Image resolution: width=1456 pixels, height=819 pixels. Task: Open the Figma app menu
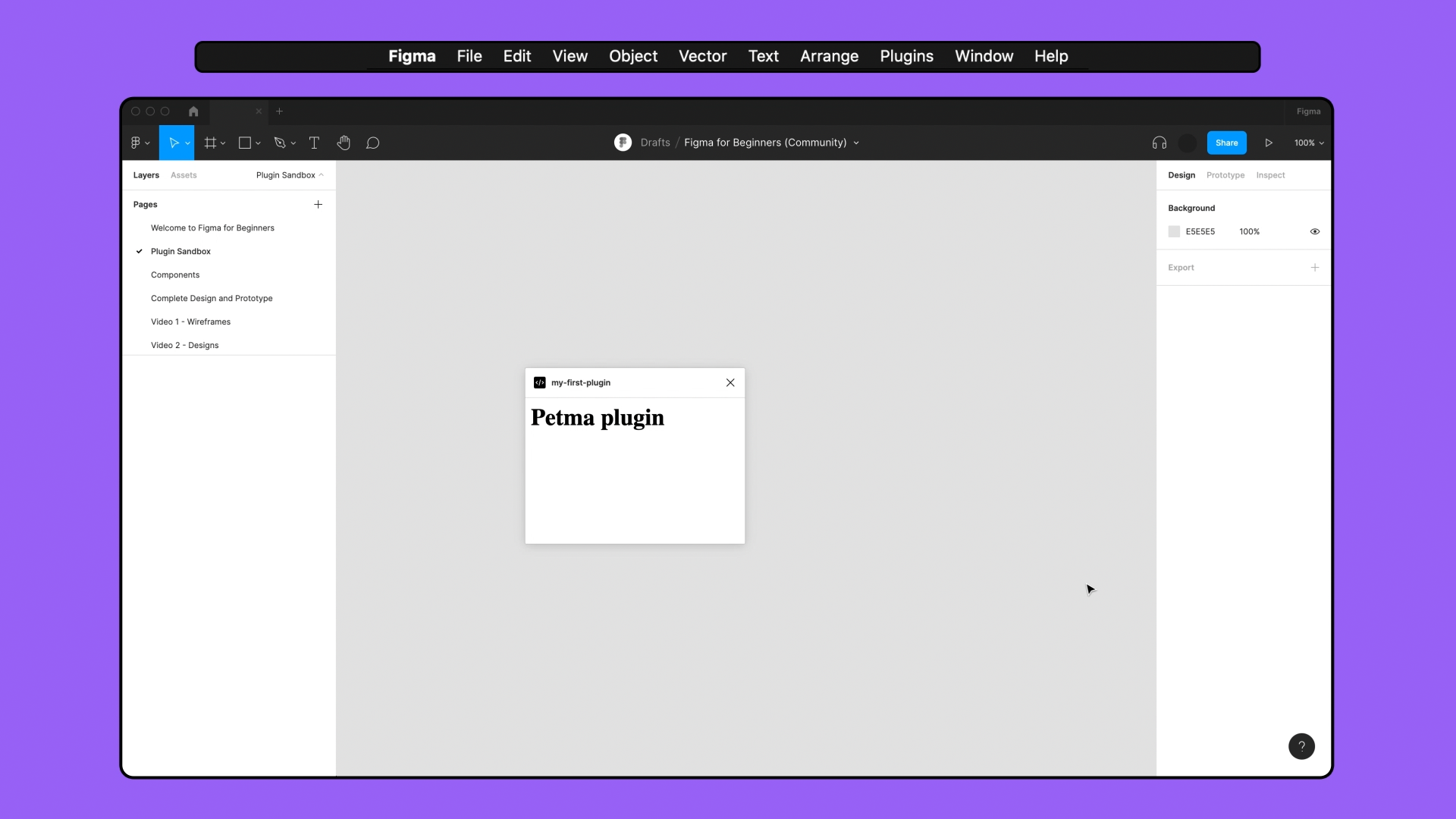pos(412,56)
